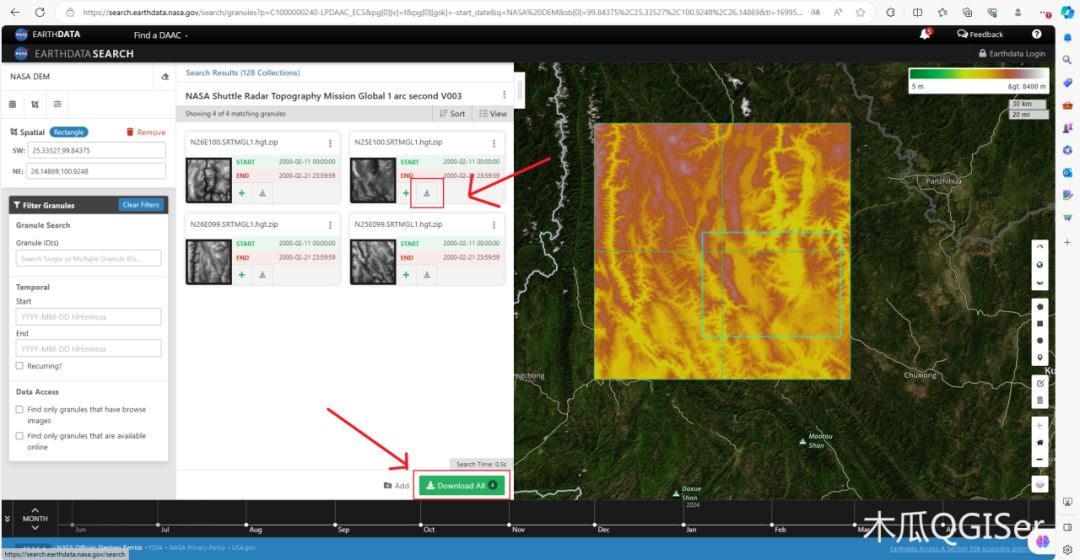Select the polygon spatial draw tool
The height and width of the screenshot is (560, 1080).
point(1040,307)
